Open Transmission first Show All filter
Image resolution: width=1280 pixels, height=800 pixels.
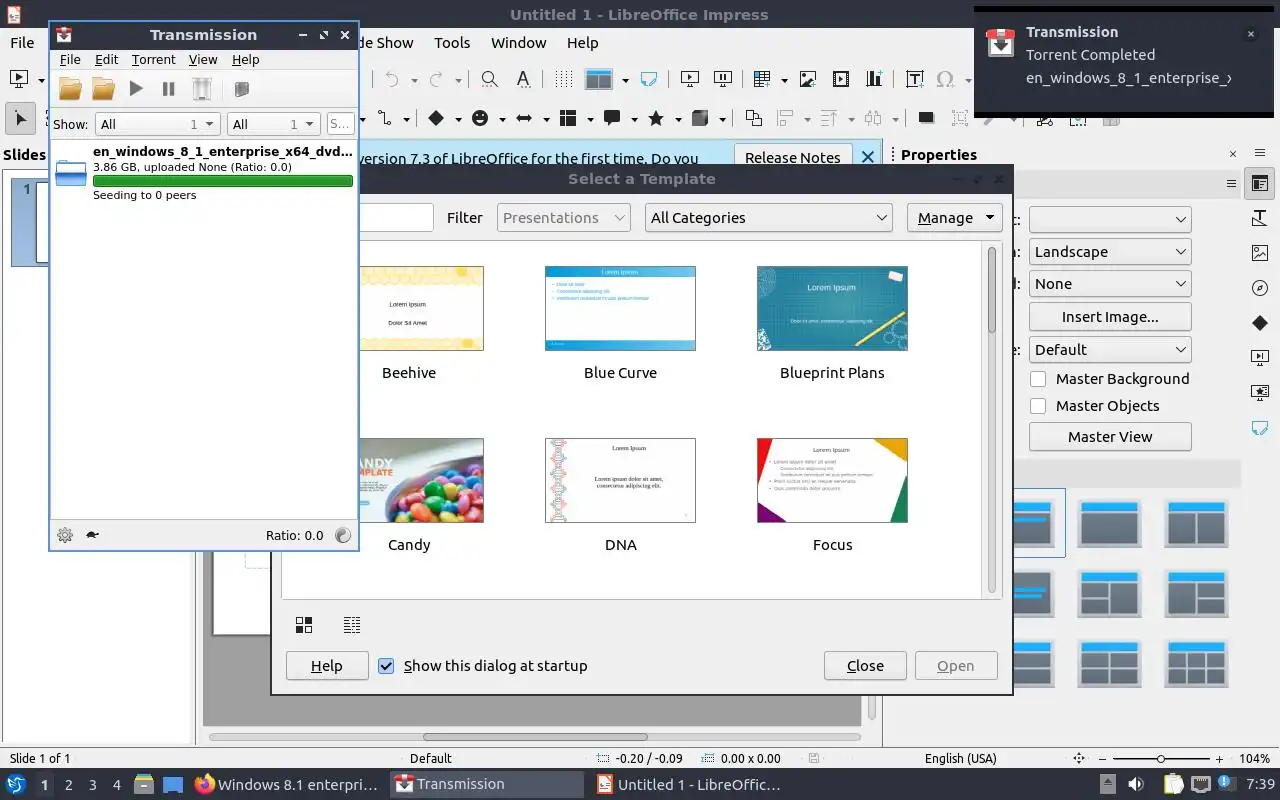coord(157,124)
